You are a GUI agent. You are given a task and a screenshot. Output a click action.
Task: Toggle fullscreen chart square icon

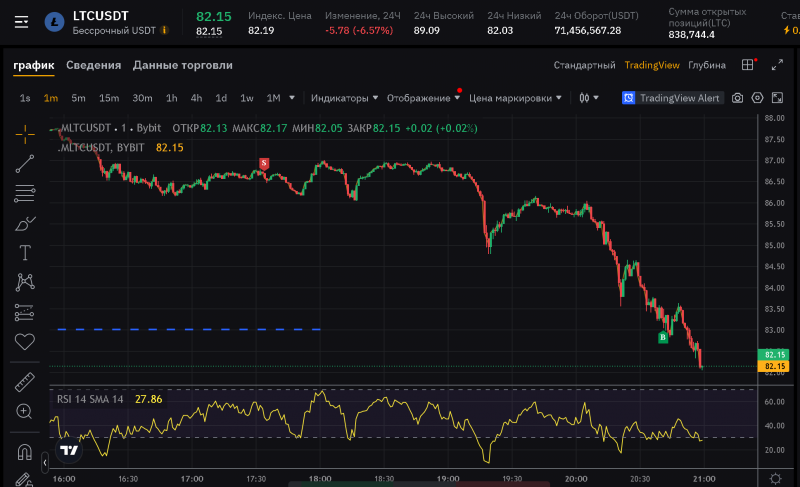coord(777,97)
